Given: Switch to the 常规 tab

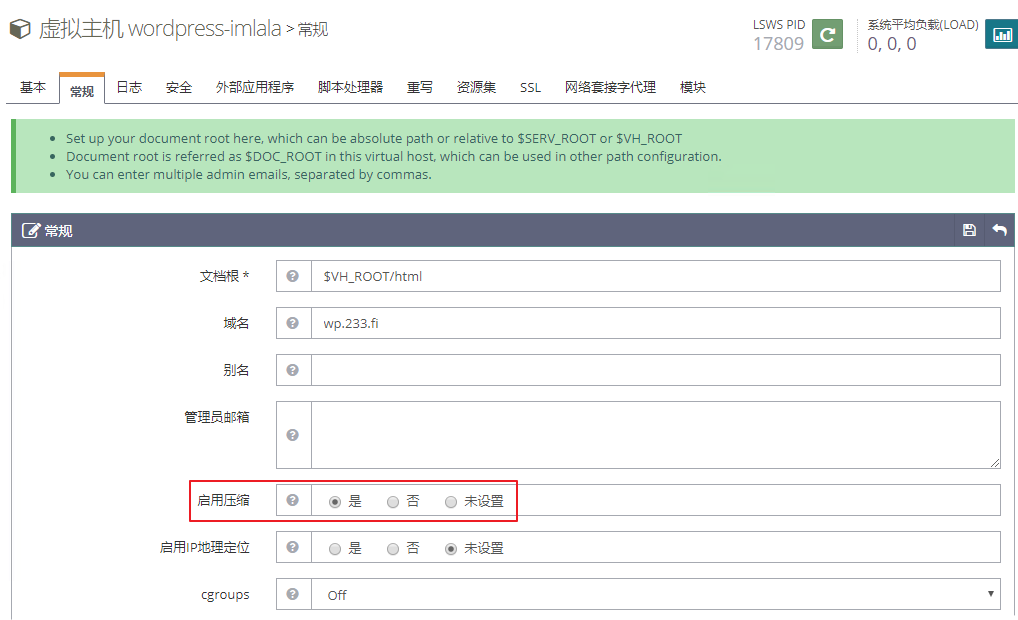Looking at the screenshot, I should pyautogui.click(x=82, y=90).
